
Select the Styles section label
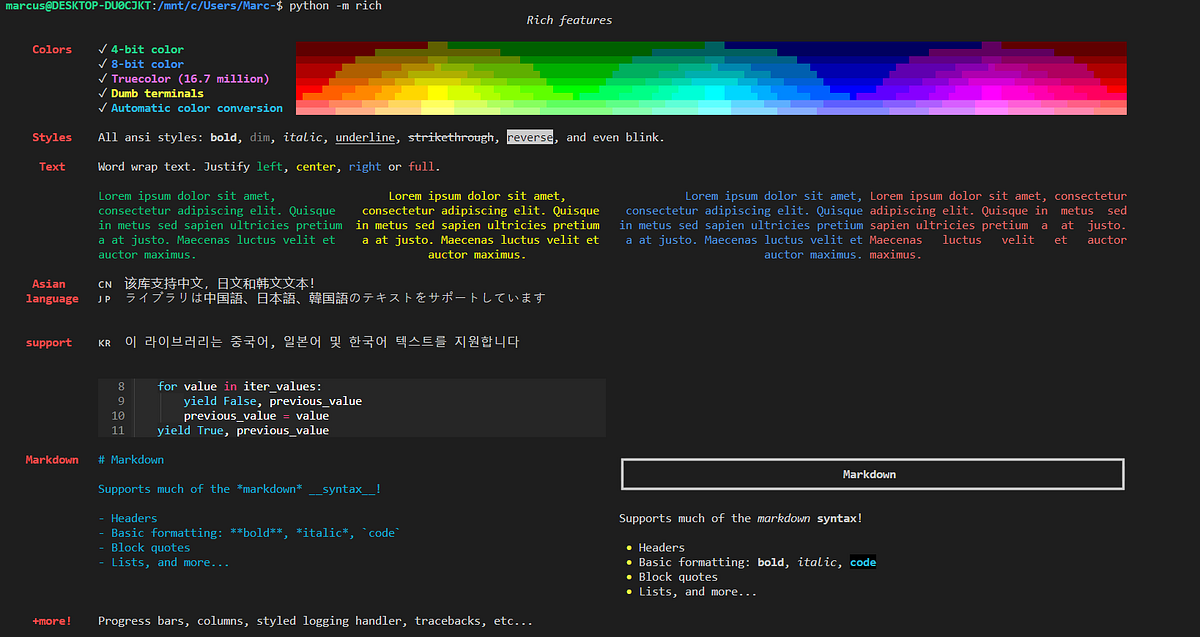(52, 137)
